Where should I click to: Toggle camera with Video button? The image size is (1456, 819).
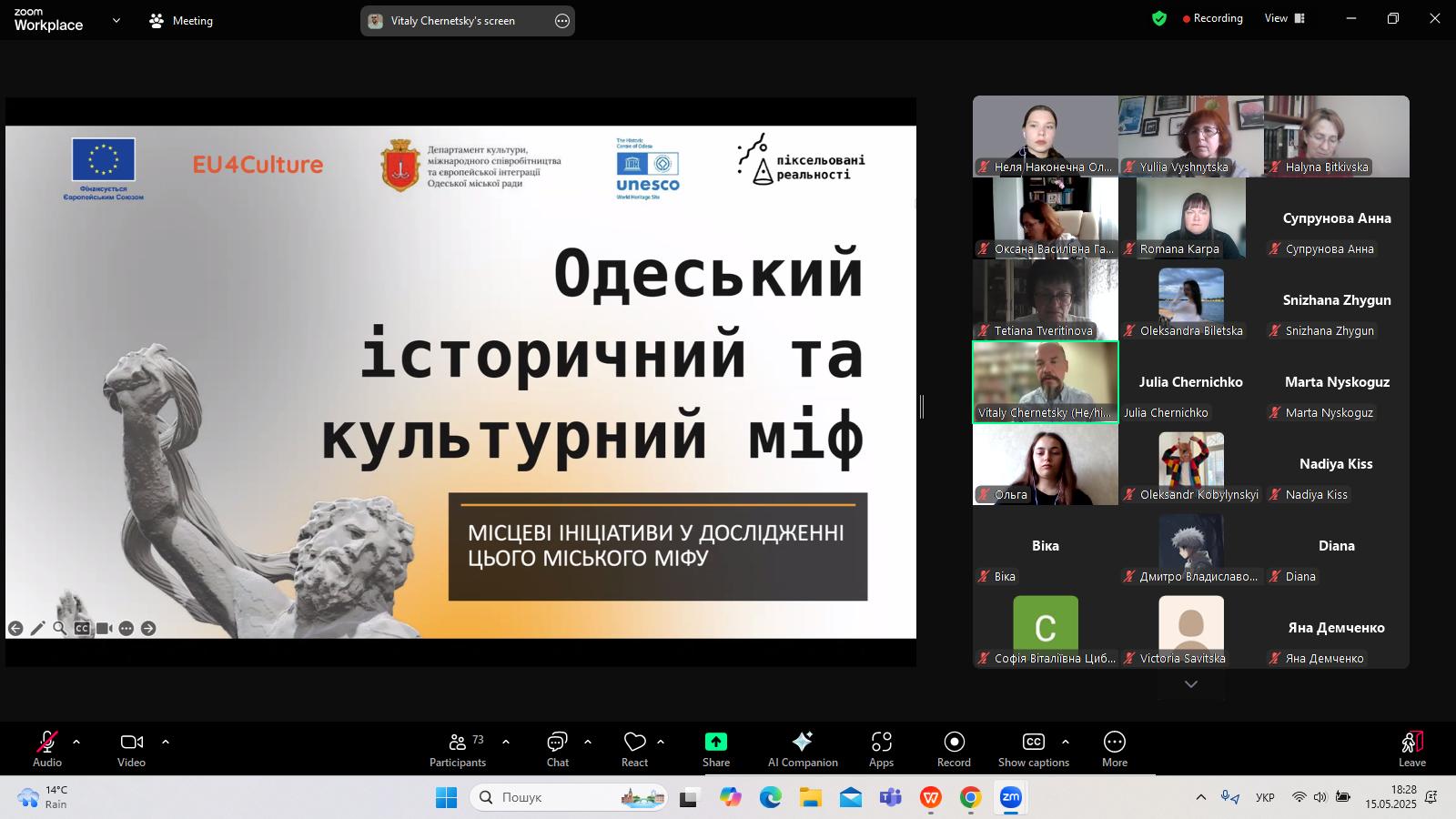[x=131, y=749]
